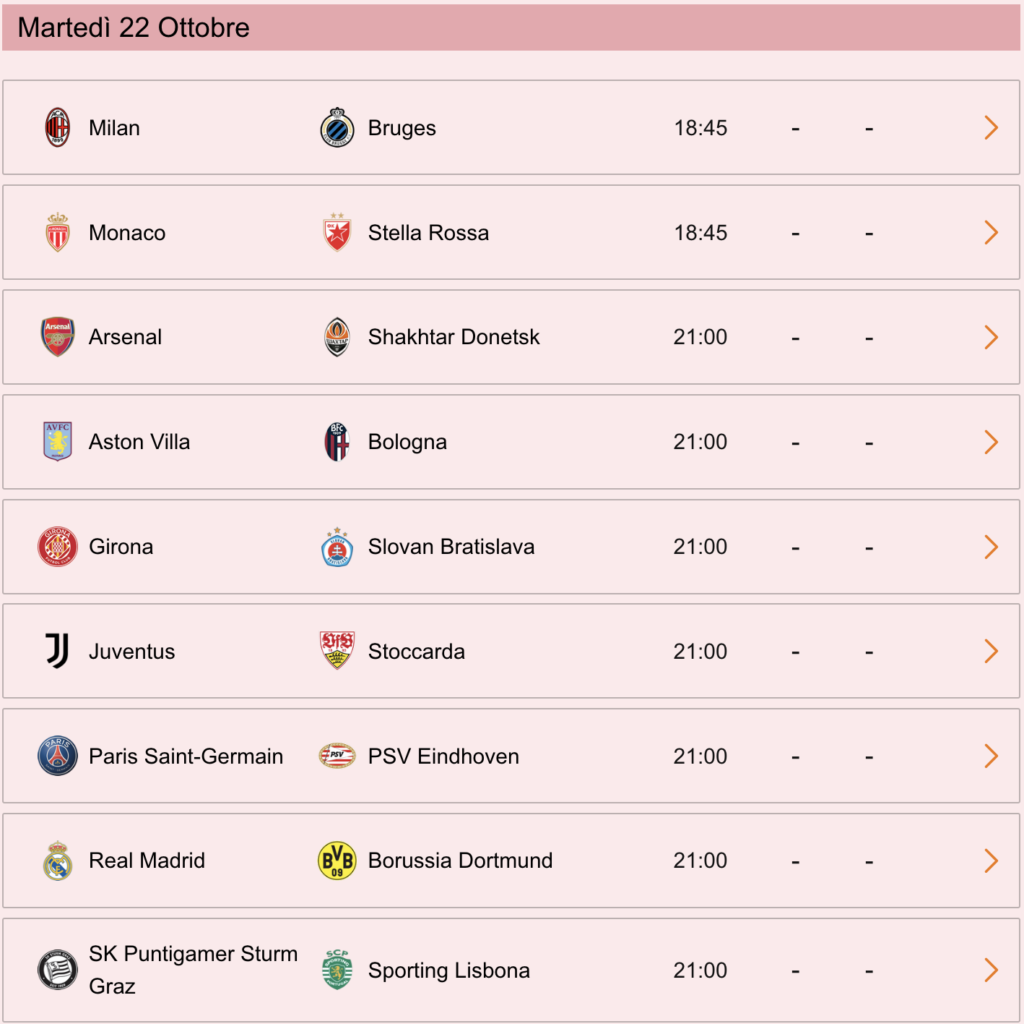Click the Aston Villa crest
Viewport: 1024px width, 1024px height.
point(57,441)
